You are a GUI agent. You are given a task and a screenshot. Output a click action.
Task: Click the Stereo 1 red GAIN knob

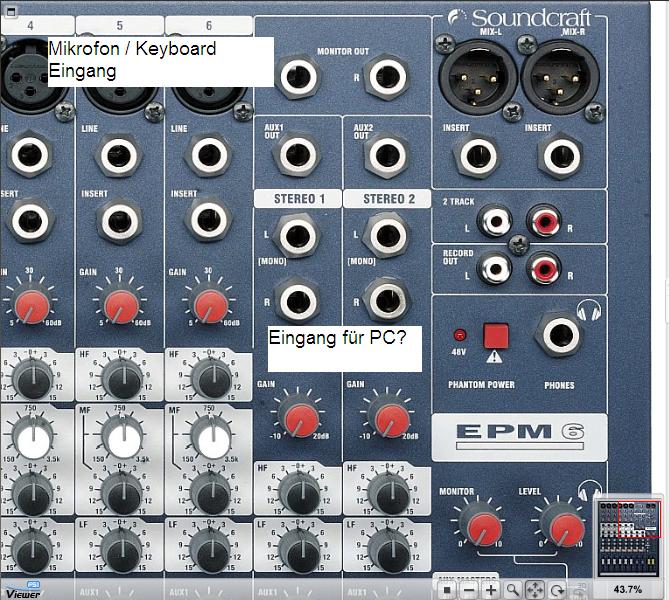tap(301, 419)
